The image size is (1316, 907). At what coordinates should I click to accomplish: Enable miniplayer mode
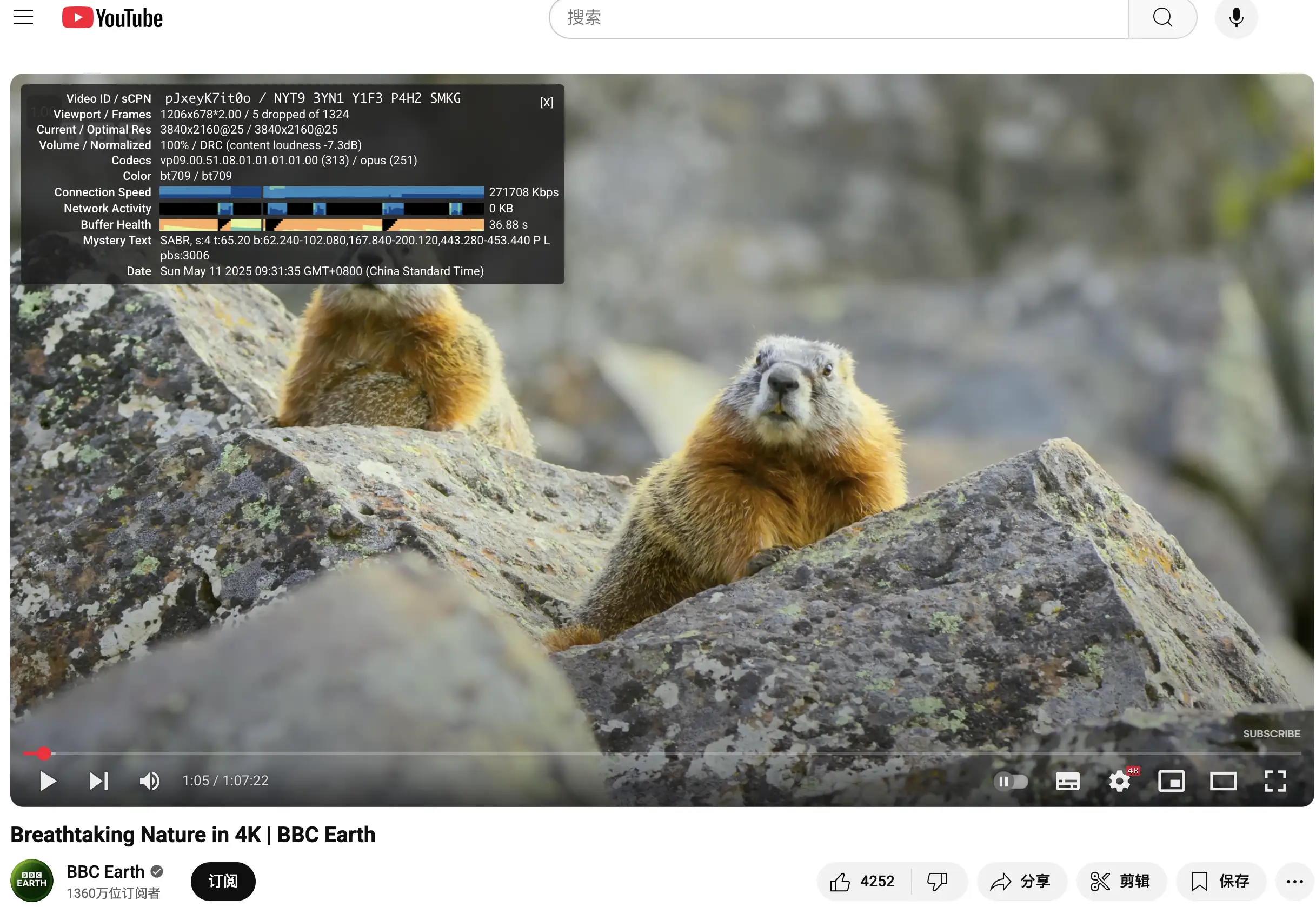(1171, 781)
